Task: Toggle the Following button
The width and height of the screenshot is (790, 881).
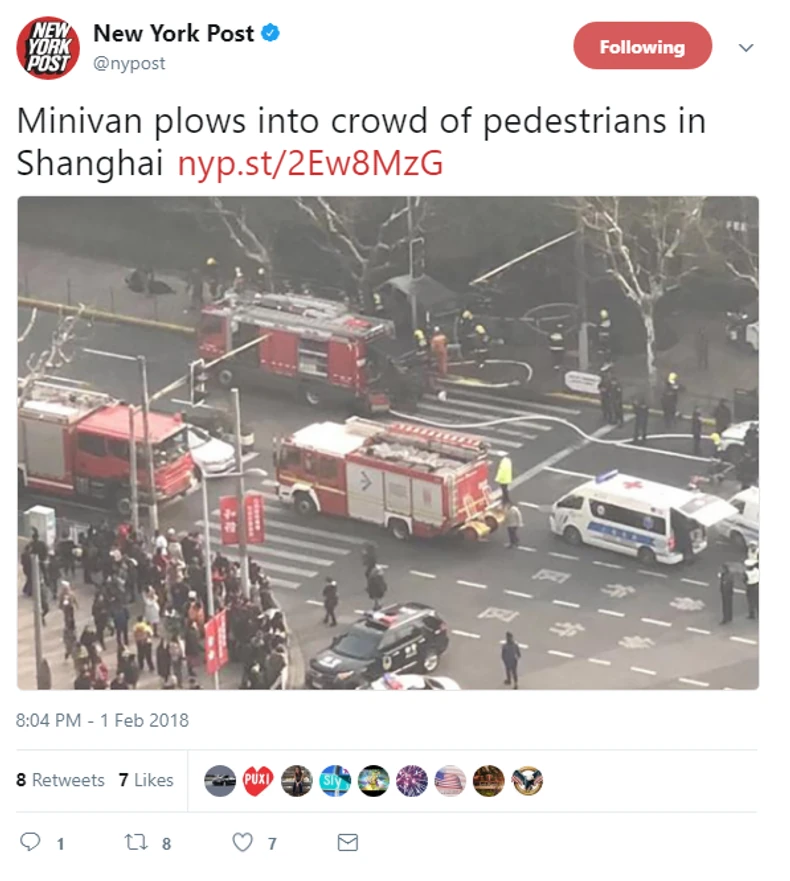Action: tap(642, 46)
